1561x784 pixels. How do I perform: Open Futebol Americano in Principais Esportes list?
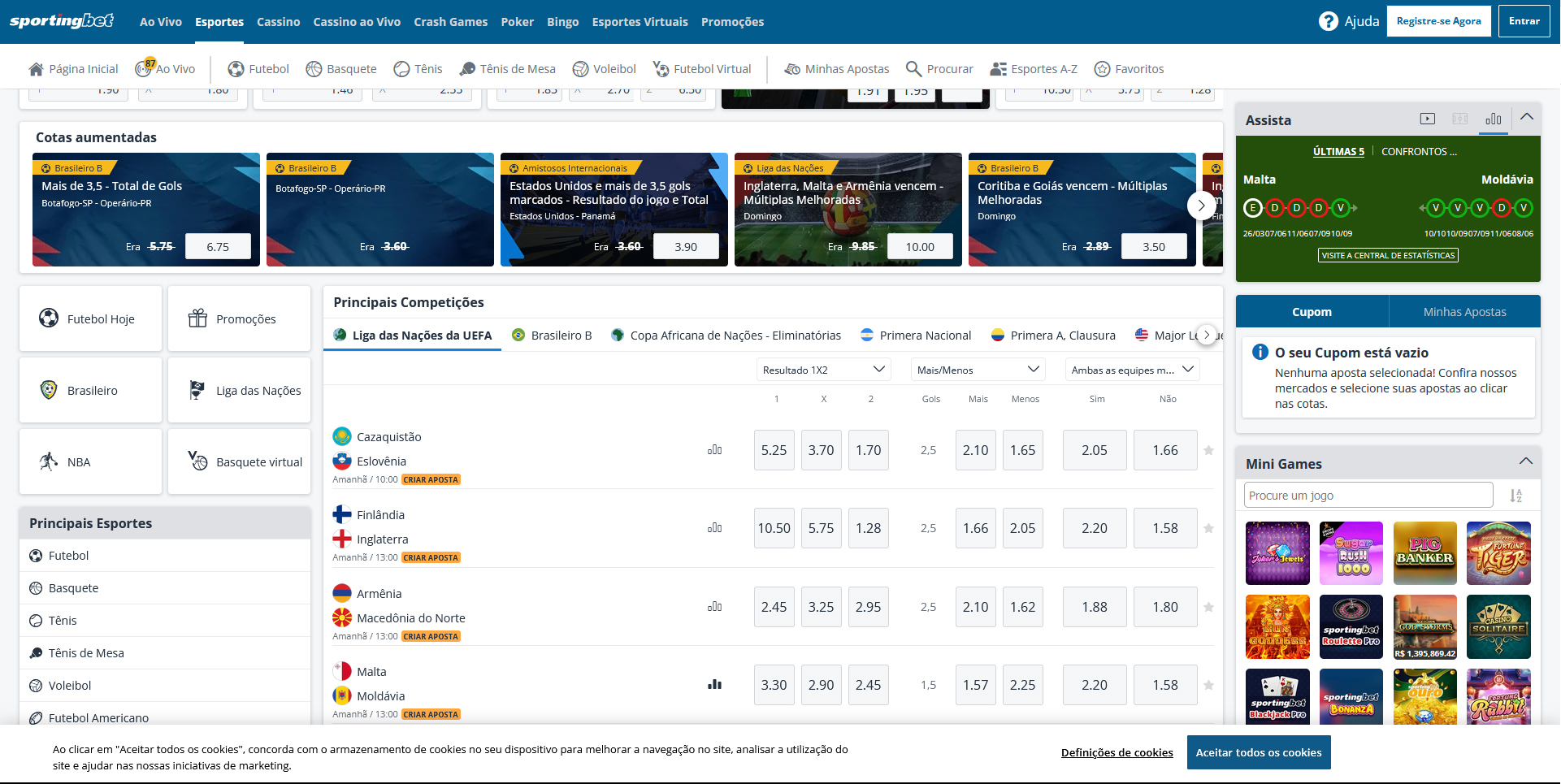tap(165, 715)
